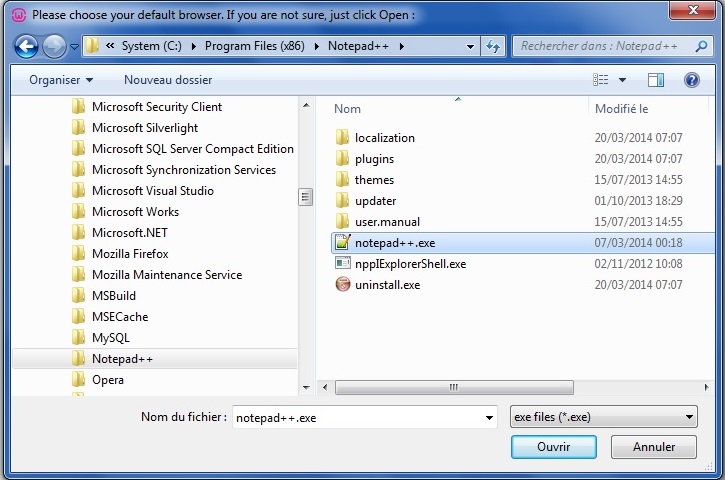Click Nouveau dossier
This screenshot has width=725, height=480.
[x=168, y=80]
